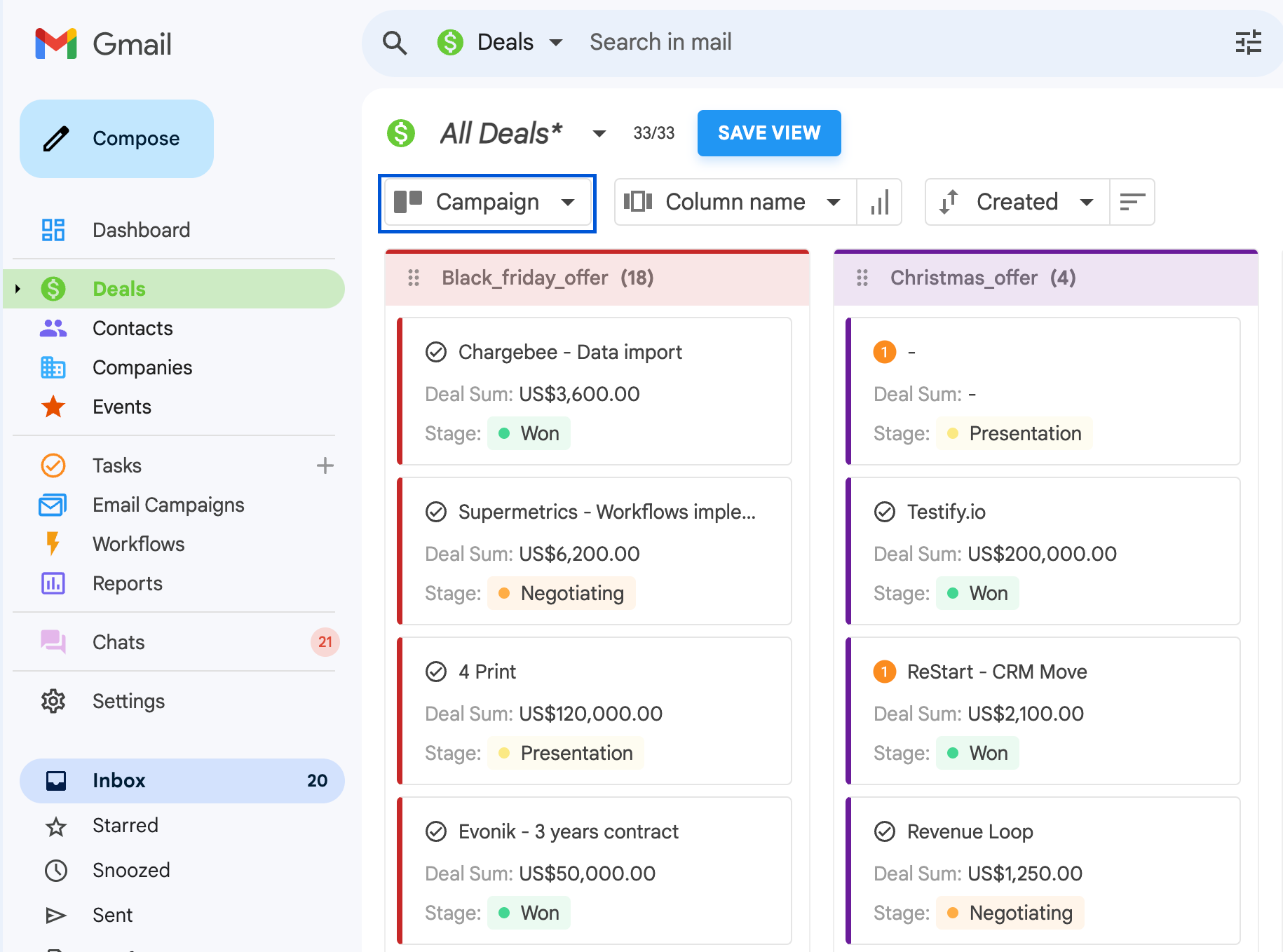Toggle task check on 4 Print deal
Viewport: 1283px width, 952px height.
[x=436, y=672]
